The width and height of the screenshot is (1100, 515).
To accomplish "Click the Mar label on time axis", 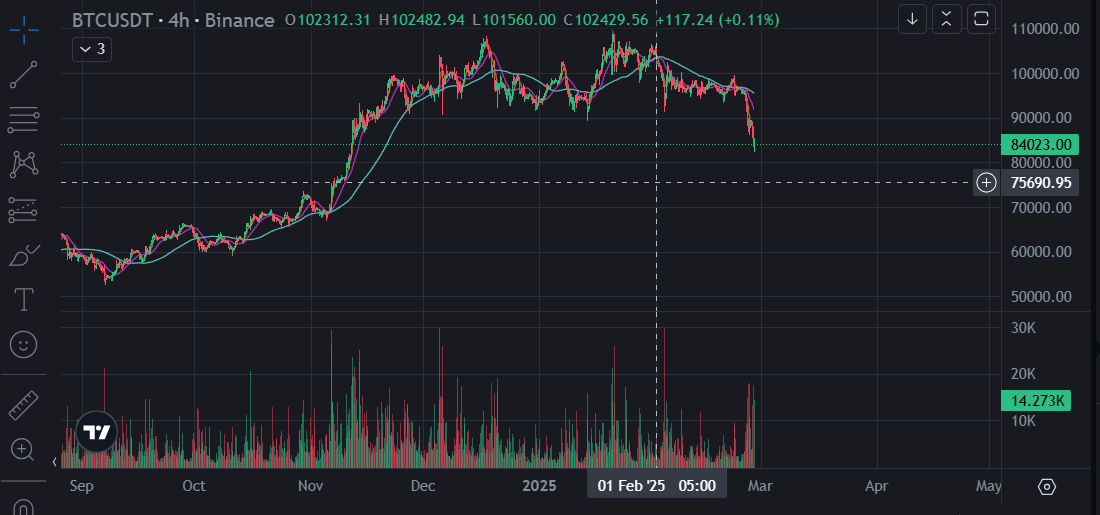I will [x=760, y=486].
